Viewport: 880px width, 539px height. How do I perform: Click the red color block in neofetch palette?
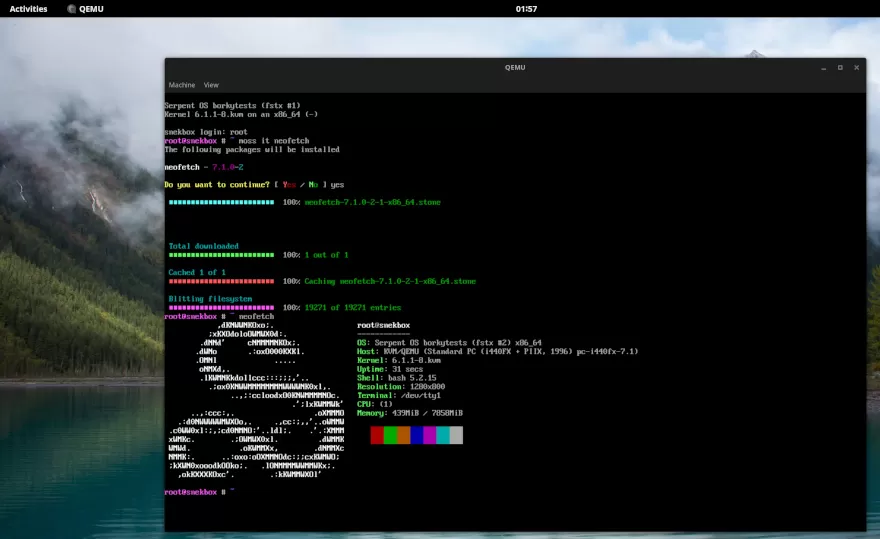point(377,435)
